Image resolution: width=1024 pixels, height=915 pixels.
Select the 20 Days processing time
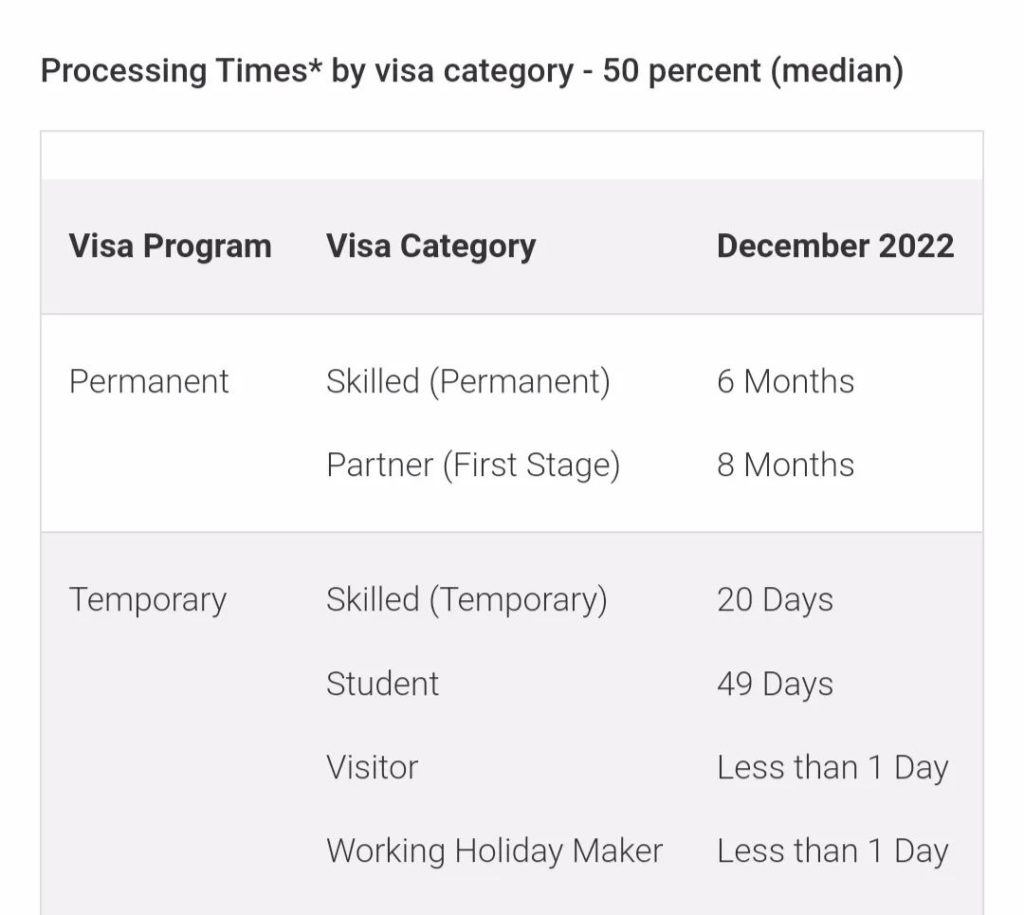(x=774, y=600)
